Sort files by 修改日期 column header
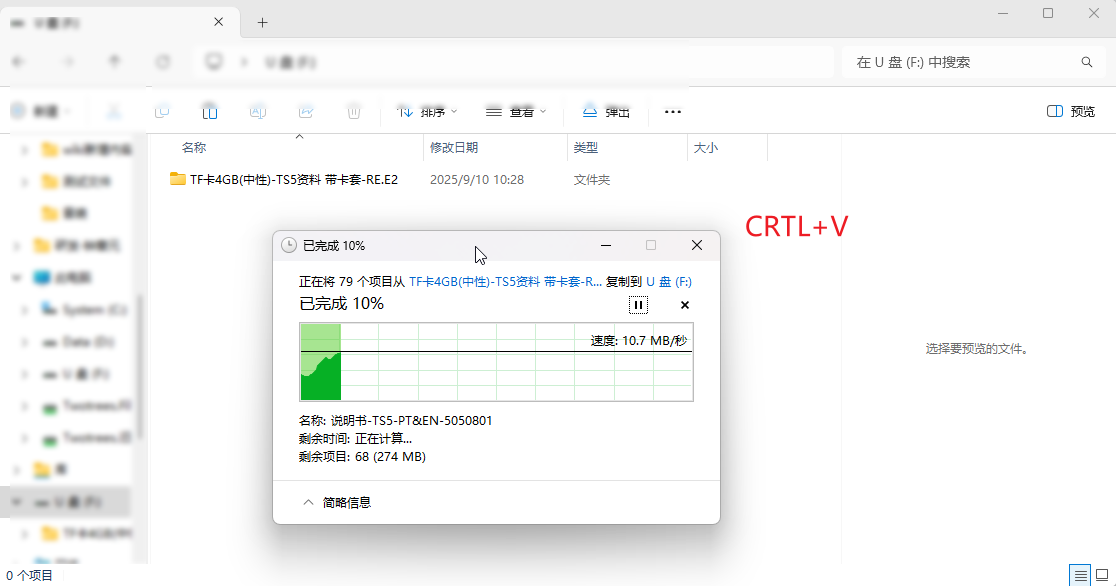 454,148
